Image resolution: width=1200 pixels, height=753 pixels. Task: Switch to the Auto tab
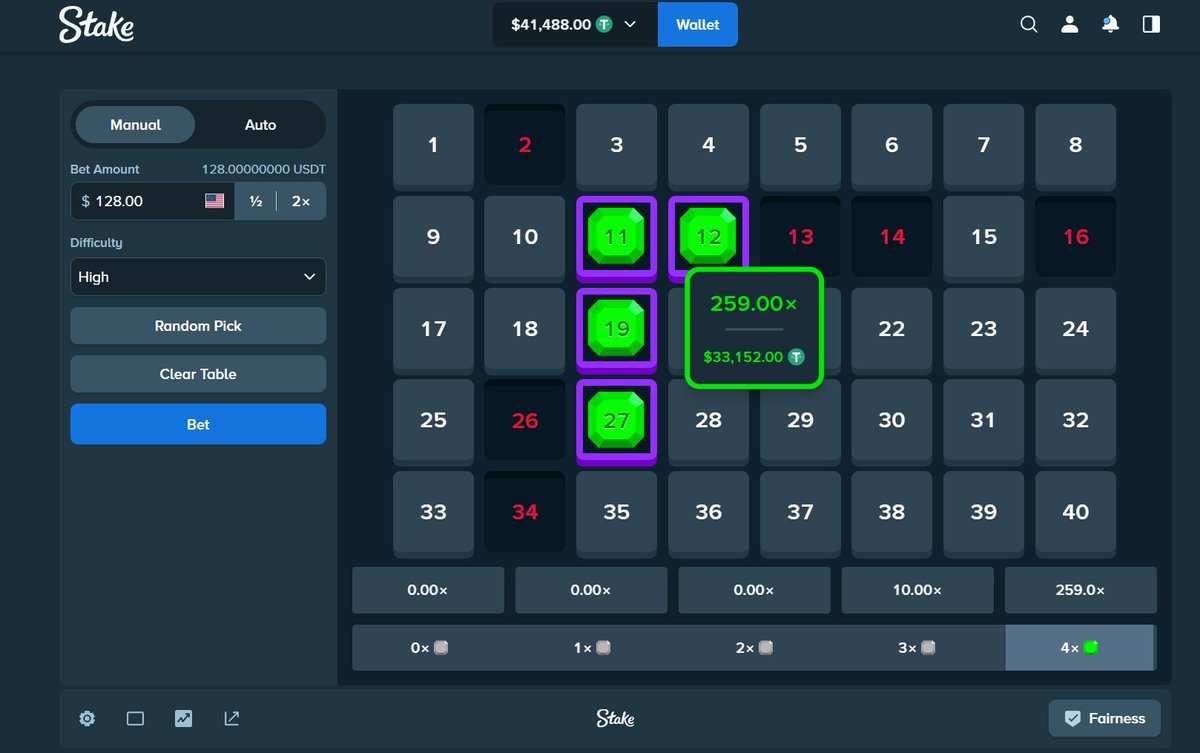click(x=260, y=125)
